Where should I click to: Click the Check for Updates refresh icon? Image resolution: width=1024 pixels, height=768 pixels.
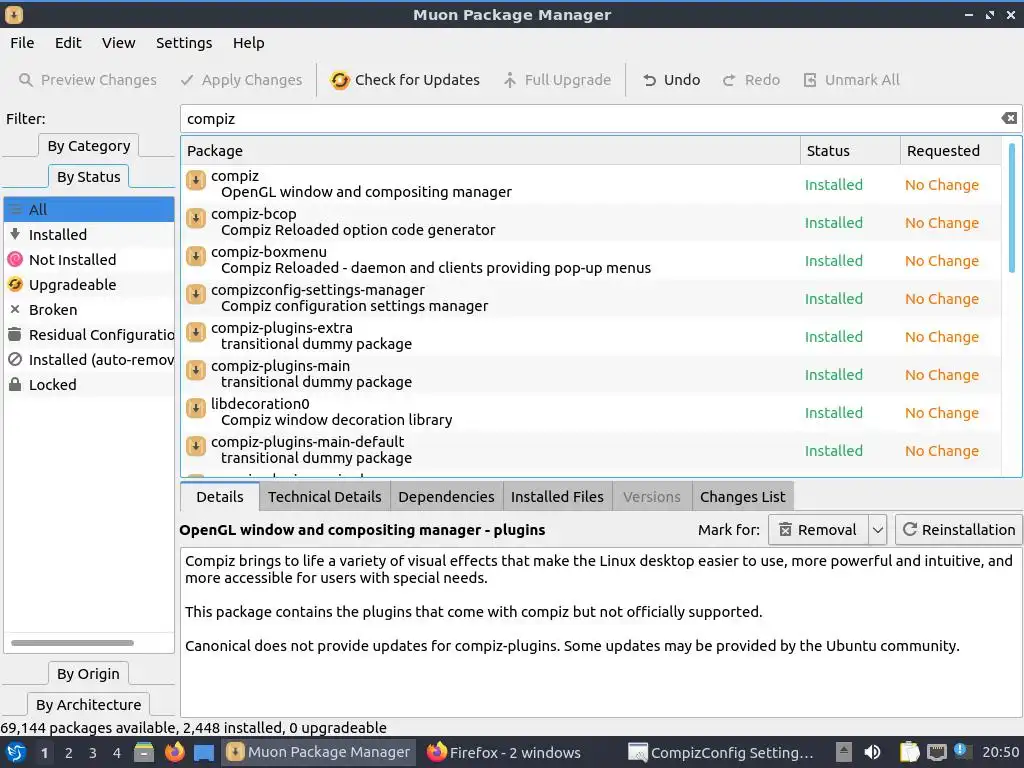pyautogui.click(x=340, y=80)
